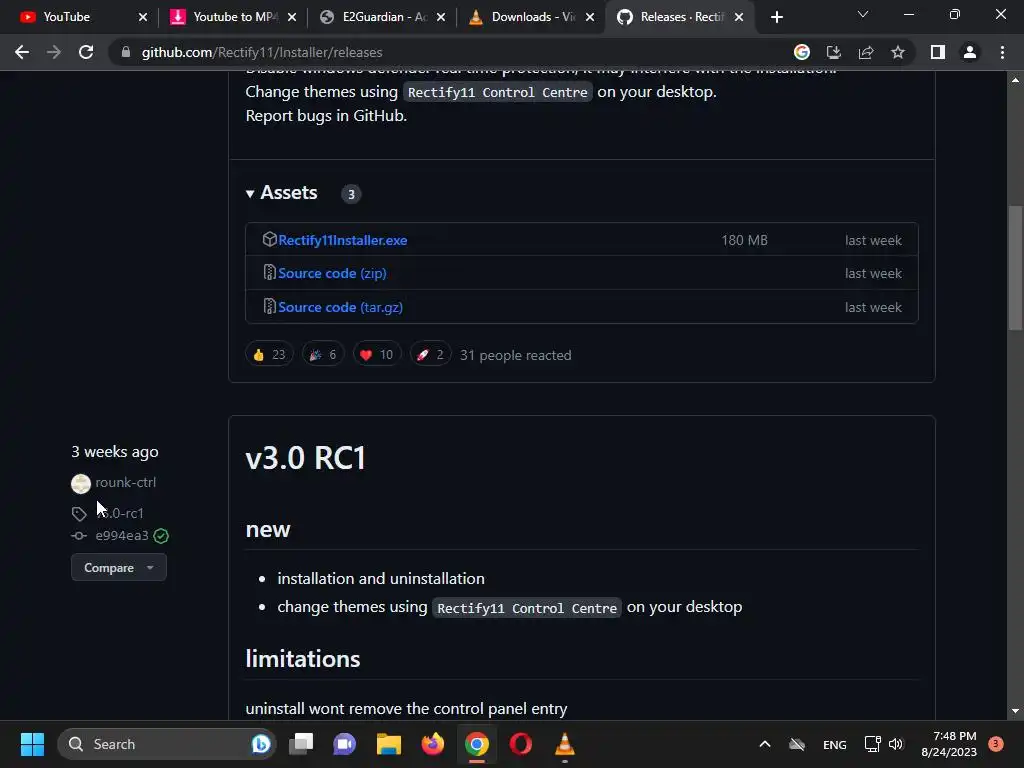This screenshot has height=768, width=1024.
Task: Open the tab search dropdown chevron
Action: point(863,14)
